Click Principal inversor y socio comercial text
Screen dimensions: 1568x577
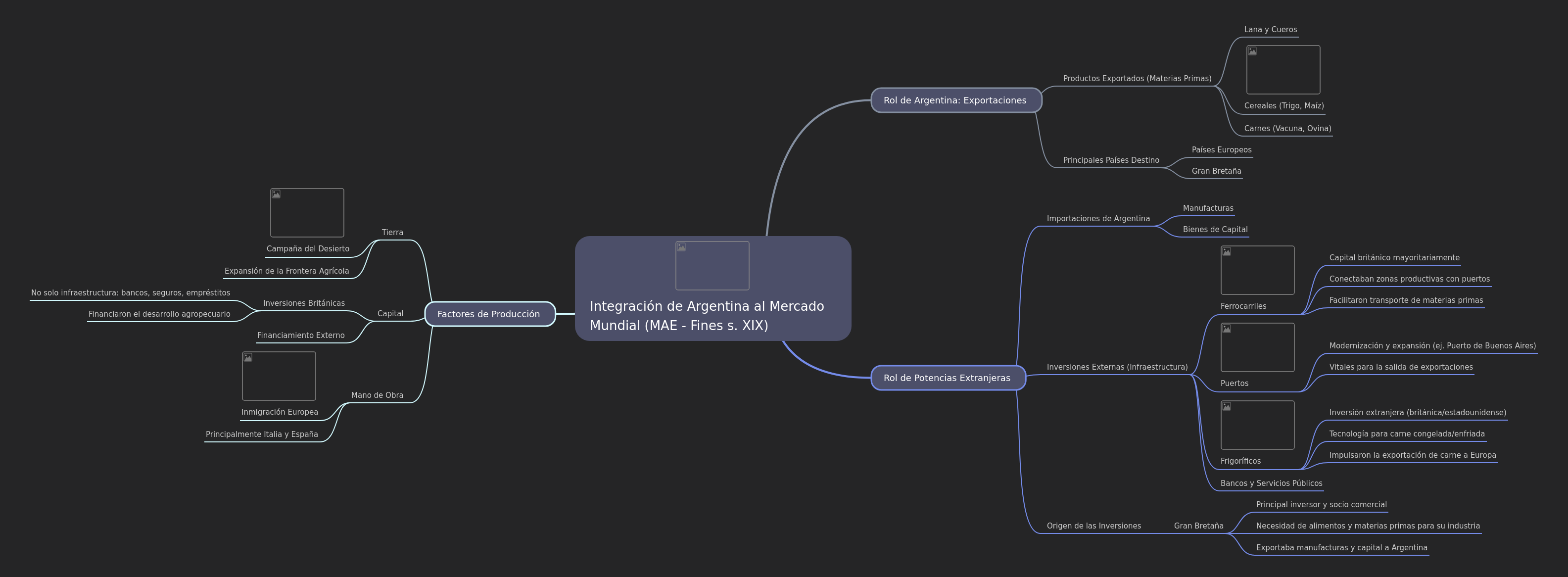point(1321,505)
